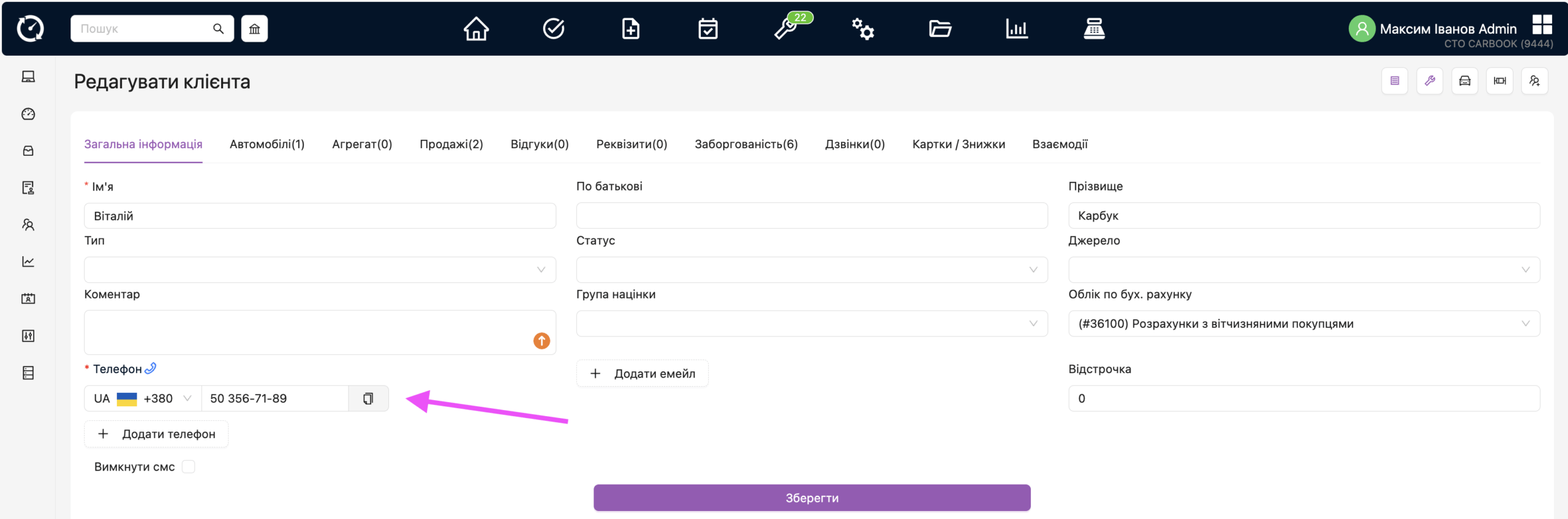Expand the UA +380 country code selector
The height and width of the screenshot is (519, 1568).
pos(143,399)
